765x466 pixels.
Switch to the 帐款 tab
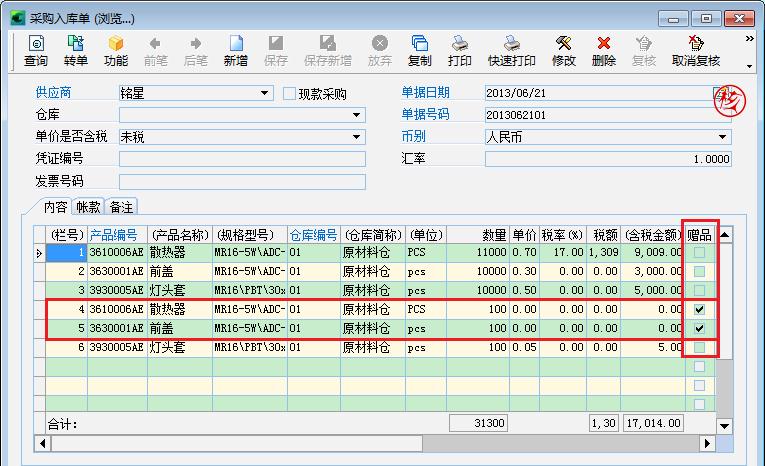[88, 207]
